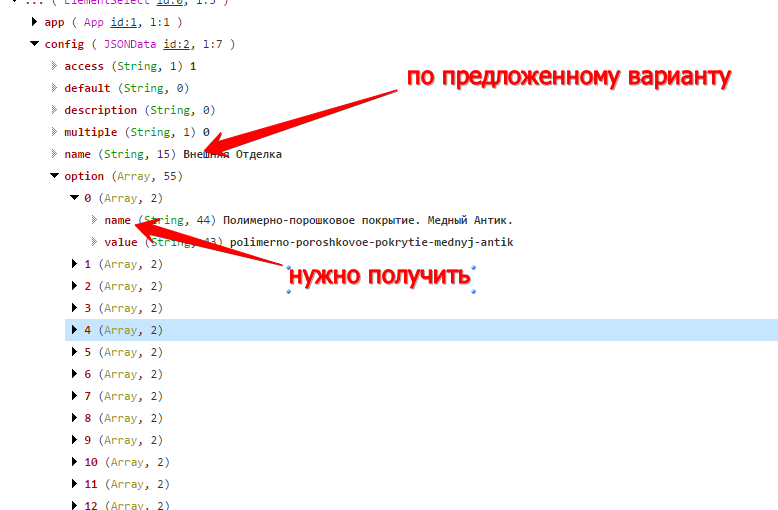This screenshot has height=510, width=778.
Task: Select the 'option' key label
Action: pyautogui.click(x=84, y=176)
